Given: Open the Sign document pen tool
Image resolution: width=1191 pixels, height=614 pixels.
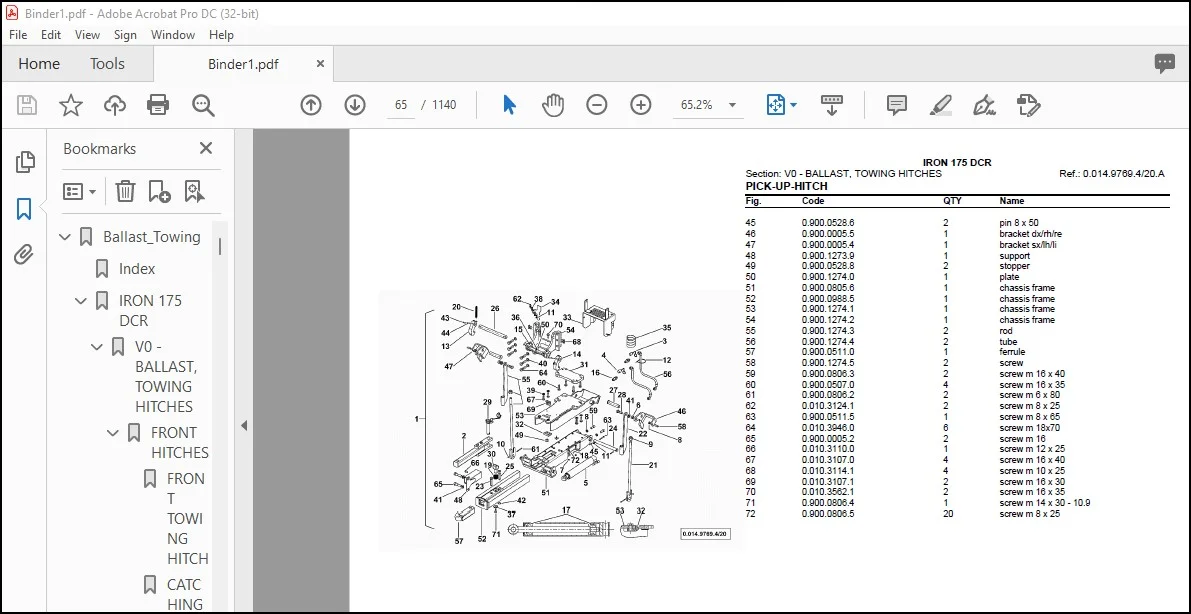Looking at the screenshot, I should 985,105.
